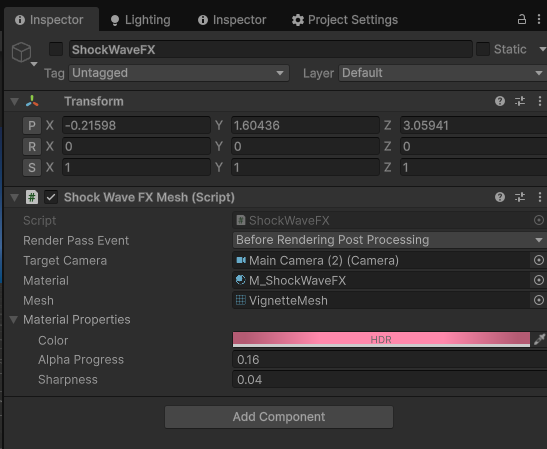Click the VignetteMesh mesh reference
The height and width of the screenshot is (449, 547).
381,300
